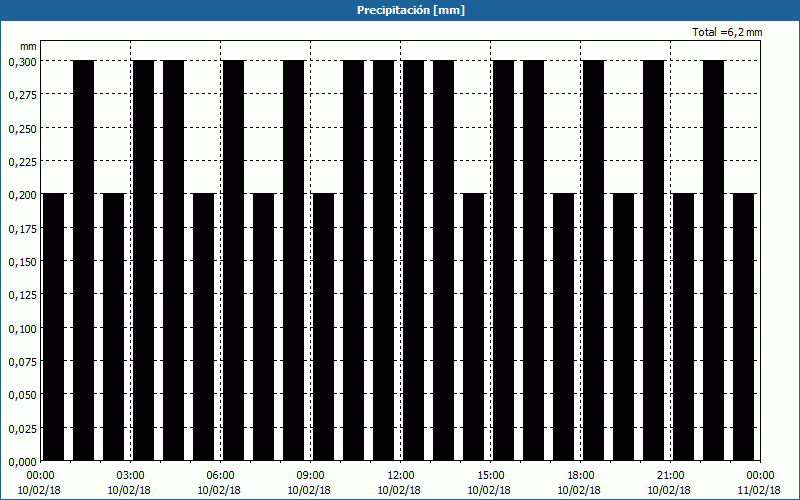This screenshot has width=800, height=500.
Task: Select the 0,250 y-axis value
Action: [22, 129]
